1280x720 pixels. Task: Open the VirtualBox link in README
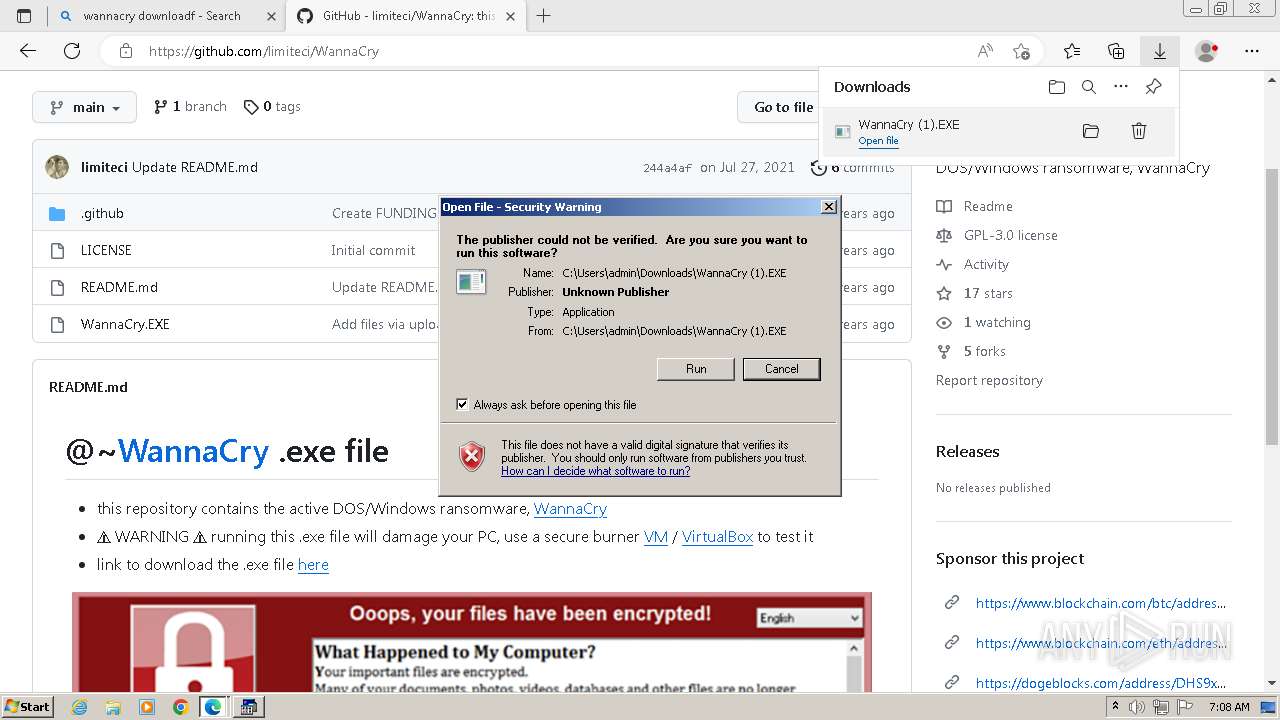click(x=717, y=536)
